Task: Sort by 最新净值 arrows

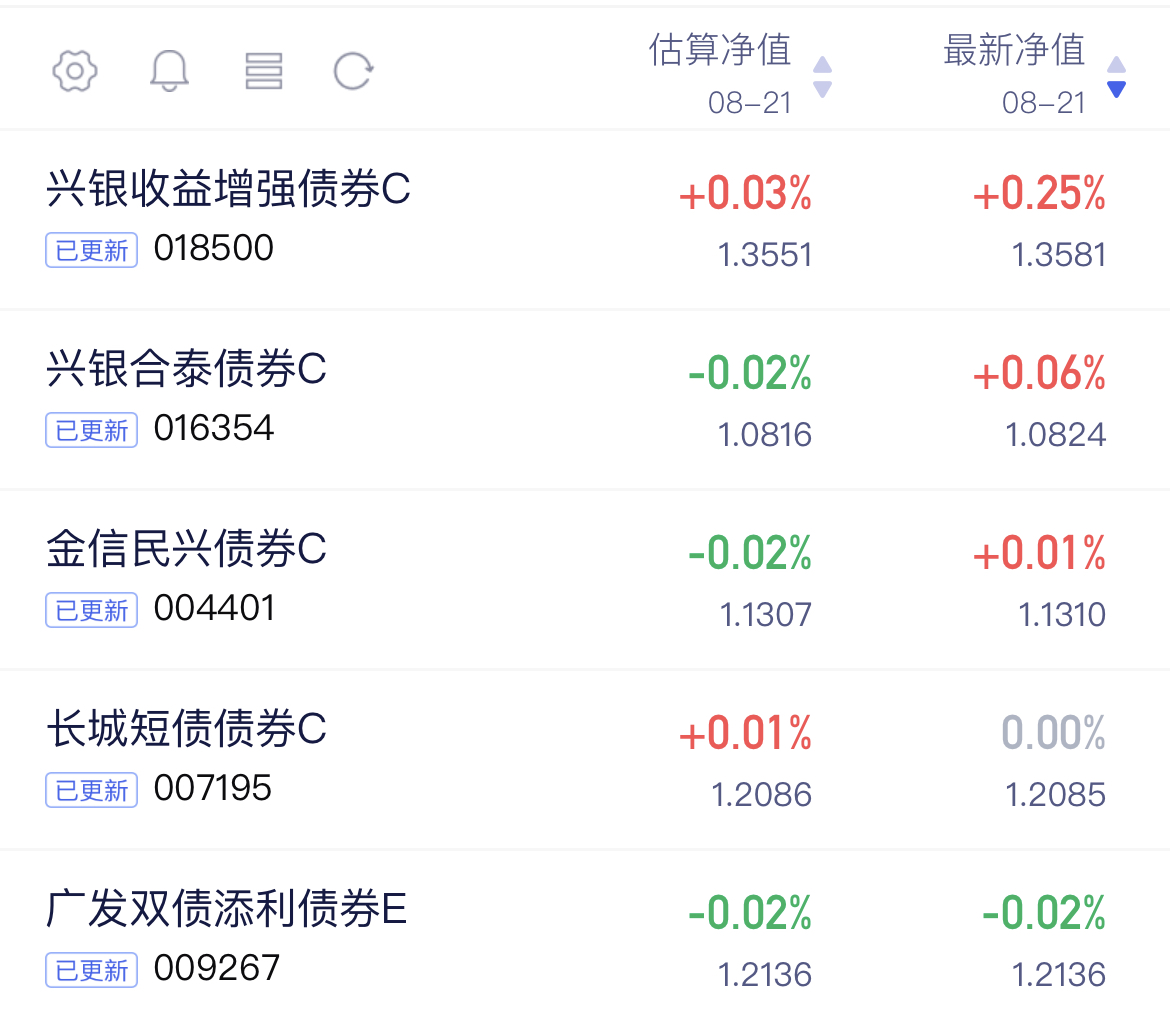Action: [1116, 77]
